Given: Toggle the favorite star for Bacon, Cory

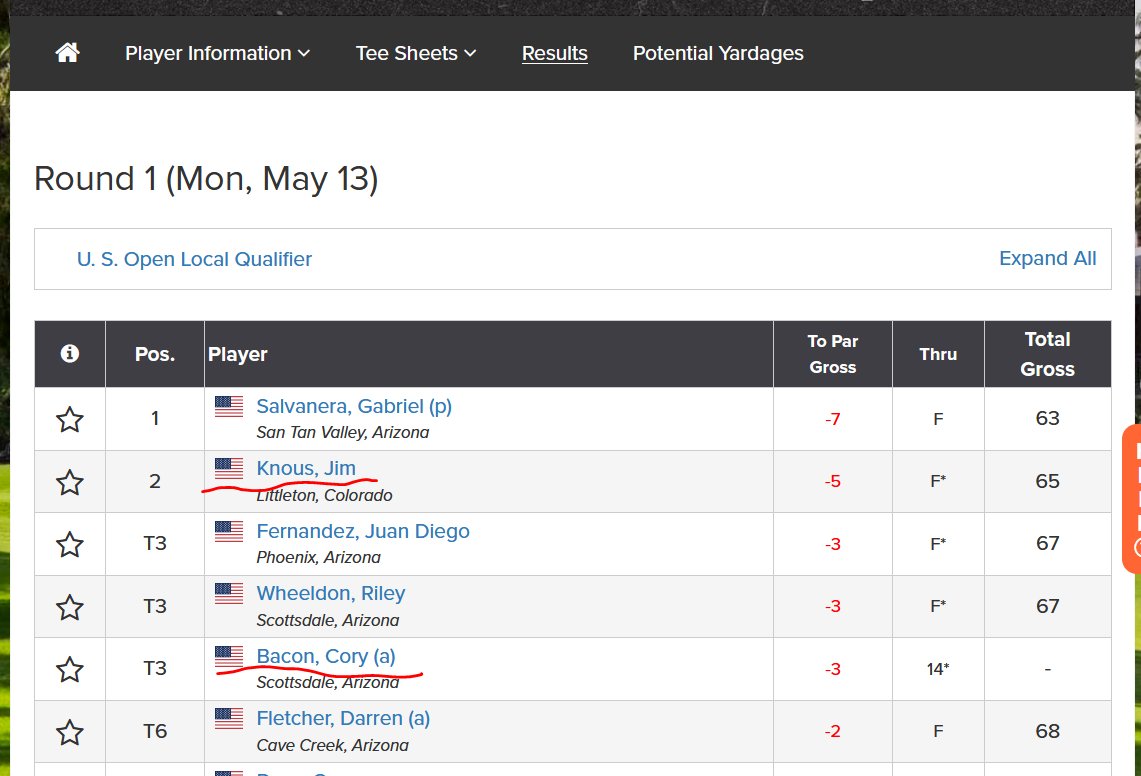Looking at the screenshot, I should [x=69, y=668].
